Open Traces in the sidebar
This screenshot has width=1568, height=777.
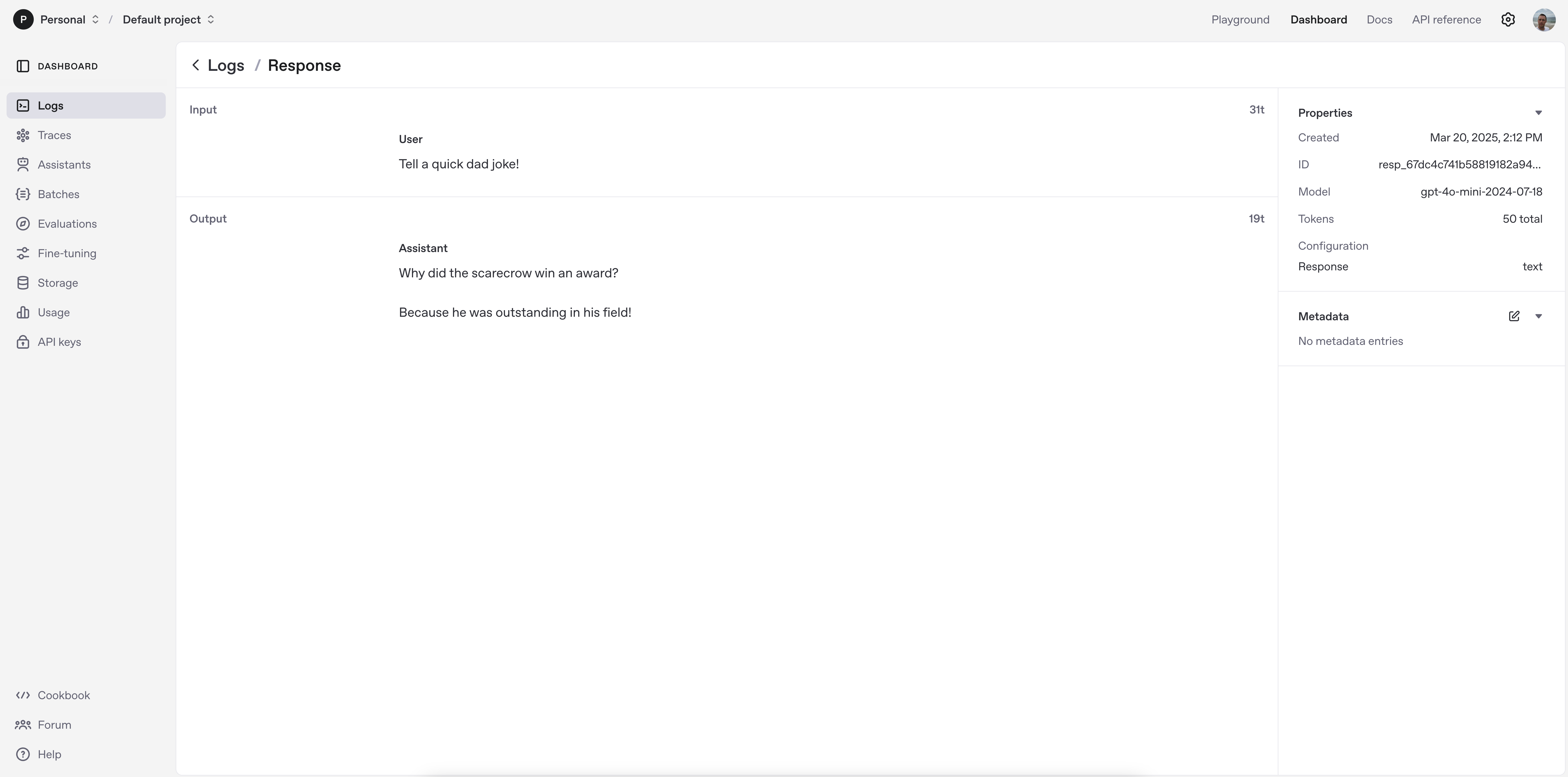(86, 135)
